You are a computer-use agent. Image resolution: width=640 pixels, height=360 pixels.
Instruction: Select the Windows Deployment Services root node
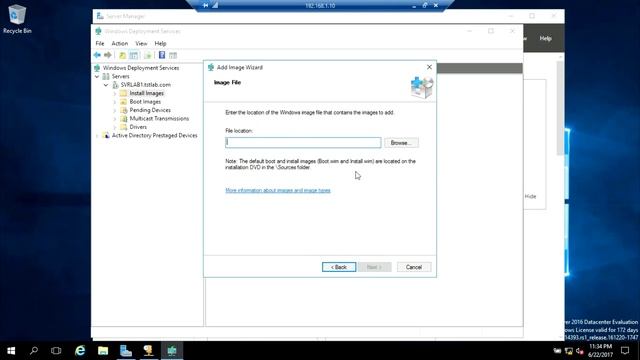[x=141, y=68]
